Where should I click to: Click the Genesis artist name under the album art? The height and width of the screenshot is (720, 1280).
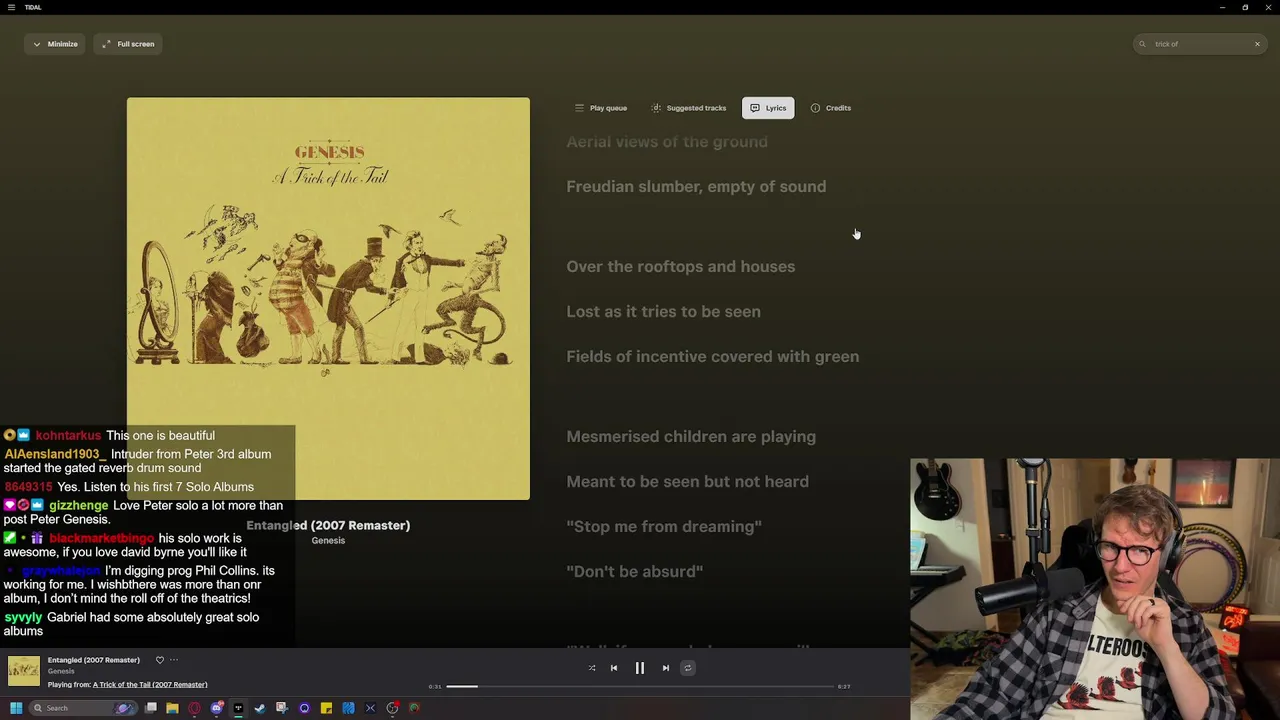point(328,541)
